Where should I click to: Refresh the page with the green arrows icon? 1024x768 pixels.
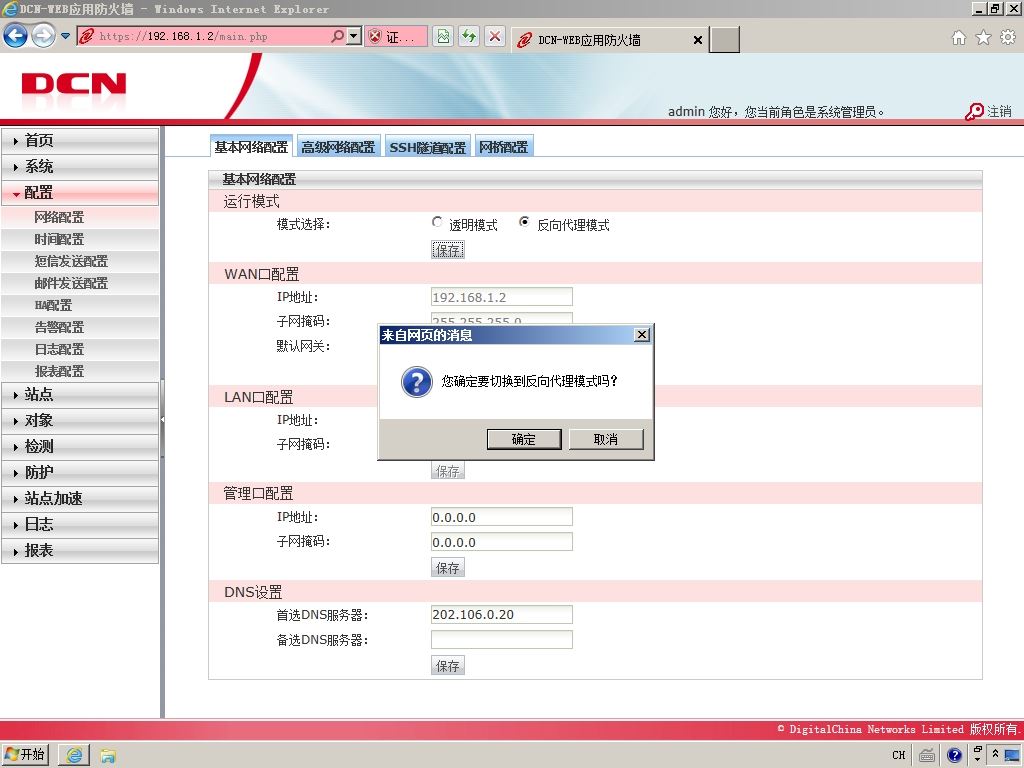tap(469, 36)
